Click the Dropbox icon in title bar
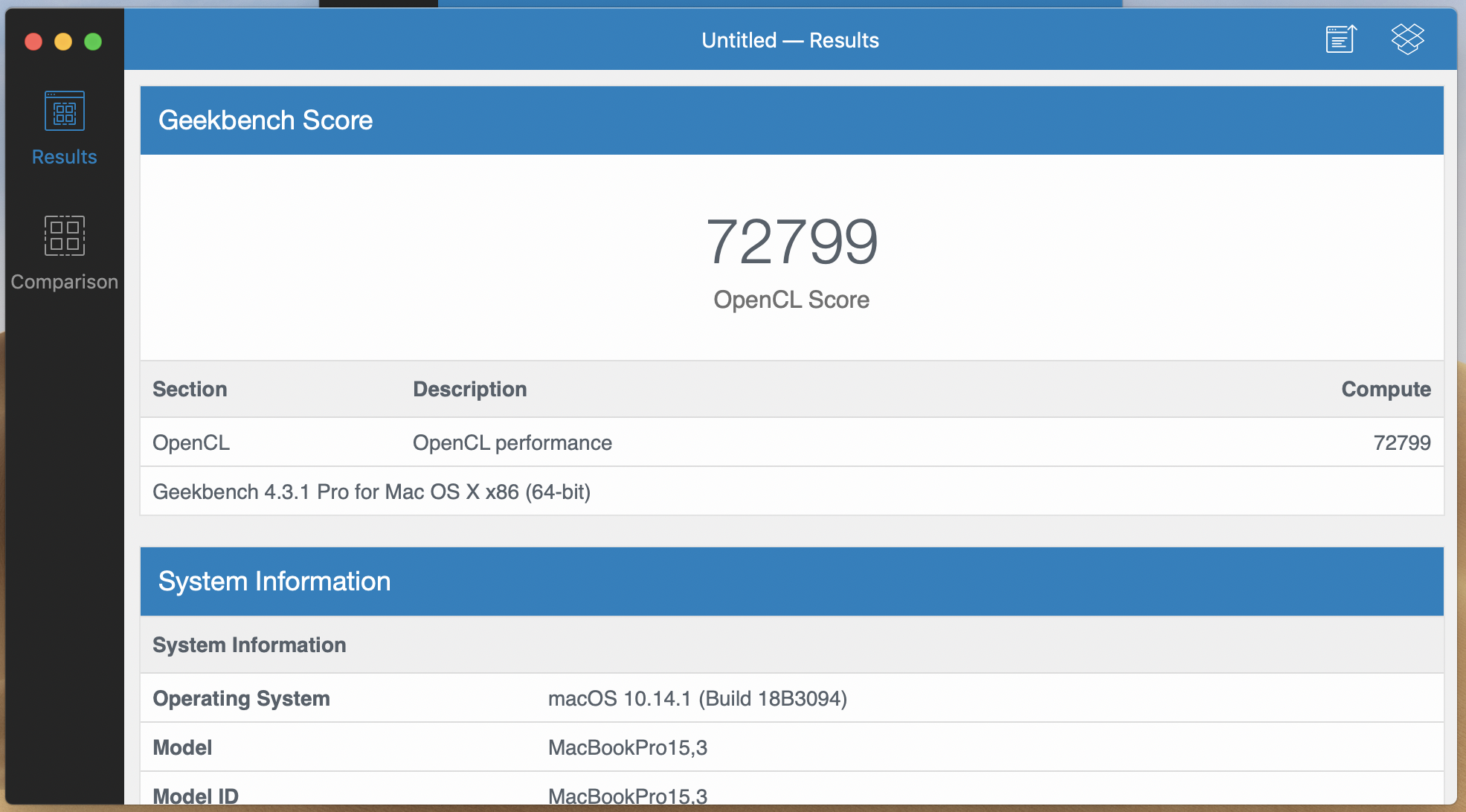Viewport: 1466px width, 812px height. coord(1407,39)
